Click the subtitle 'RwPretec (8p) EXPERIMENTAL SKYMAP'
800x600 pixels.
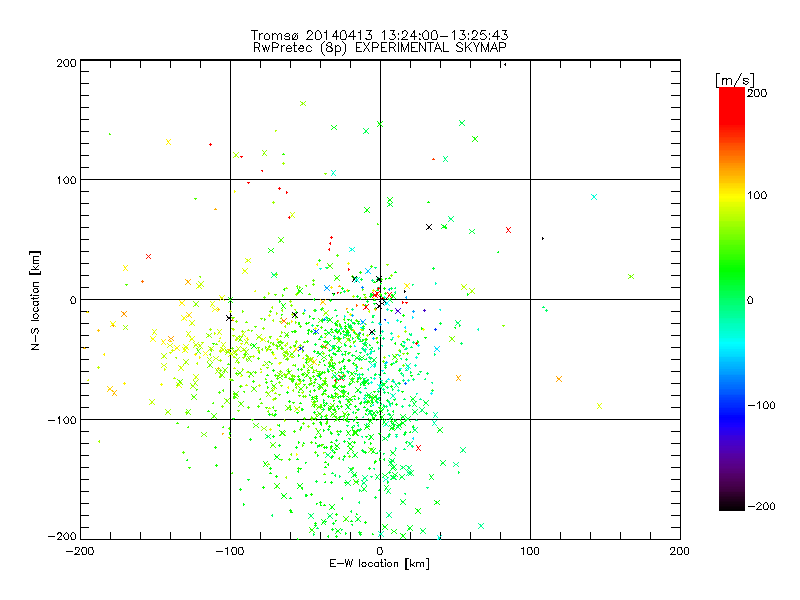tap(380, 48)
